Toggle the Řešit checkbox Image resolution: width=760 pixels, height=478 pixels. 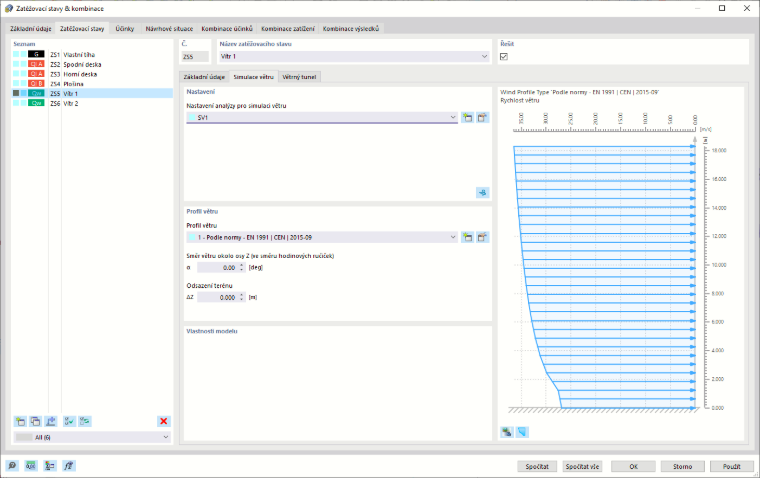click(504, 57)
